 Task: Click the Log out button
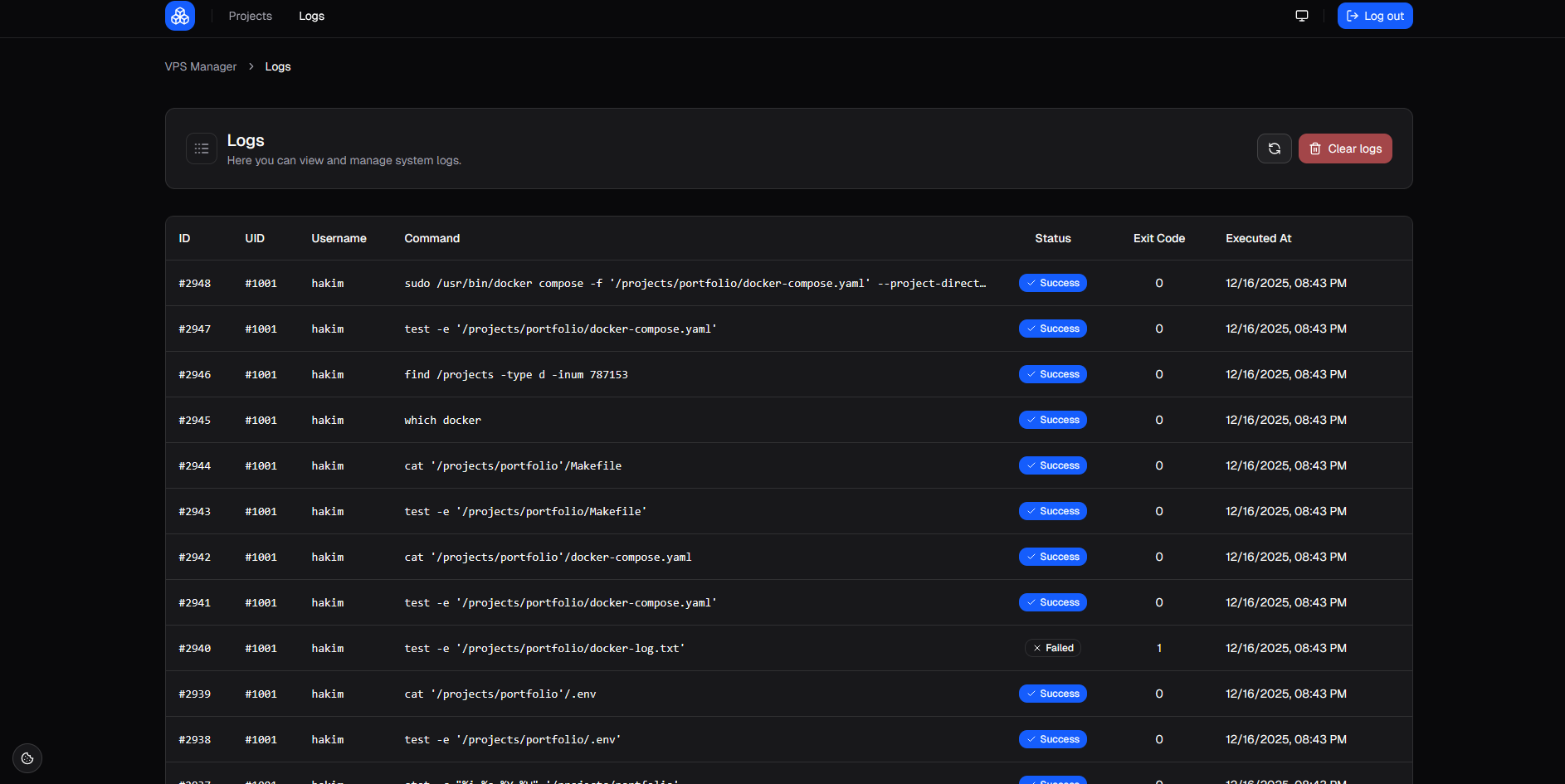pyautogui.click(x=1374, y=16)
